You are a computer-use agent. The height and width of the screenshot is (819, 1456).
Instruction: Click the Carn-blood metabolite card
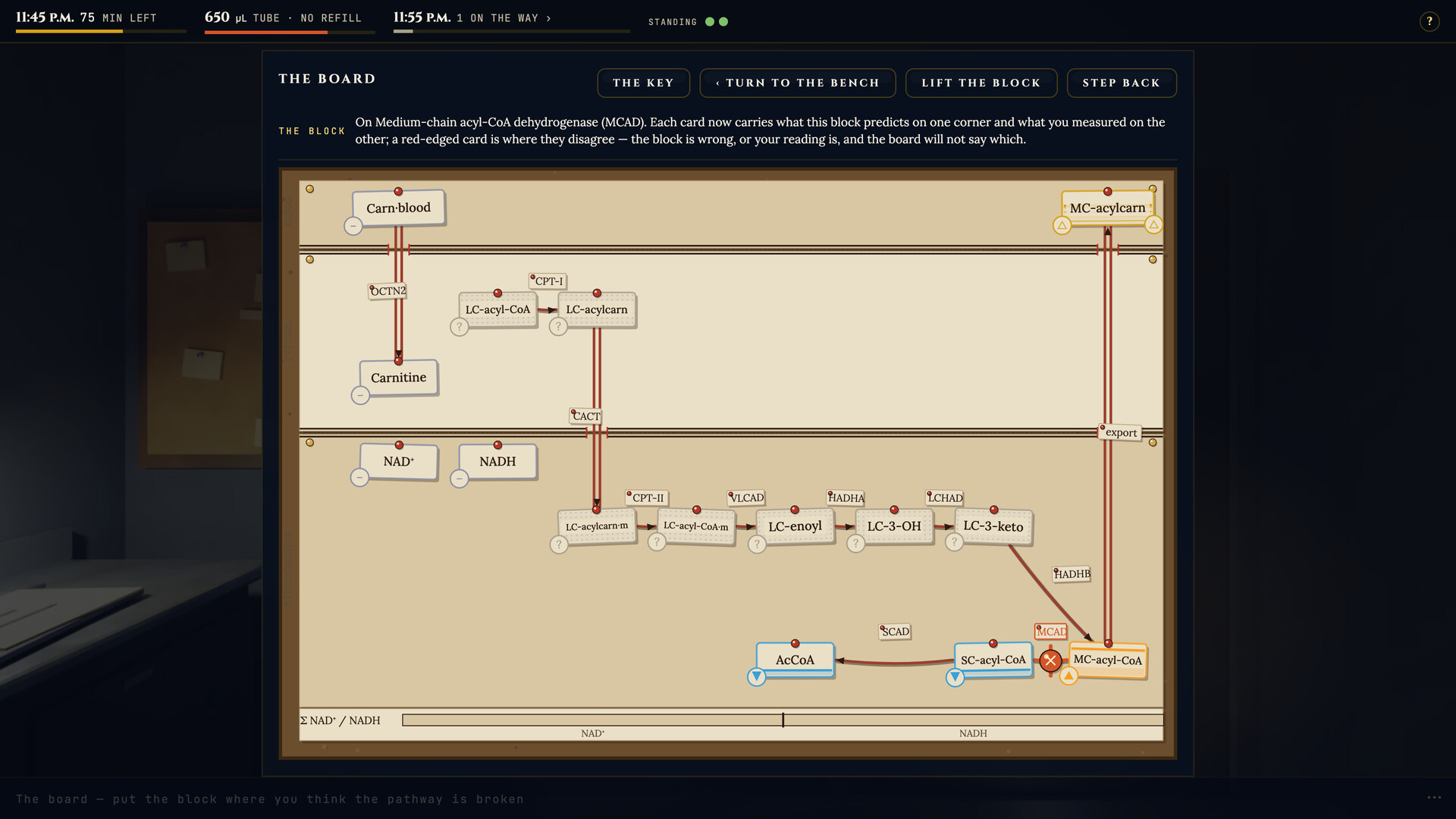tap(398, 208)
